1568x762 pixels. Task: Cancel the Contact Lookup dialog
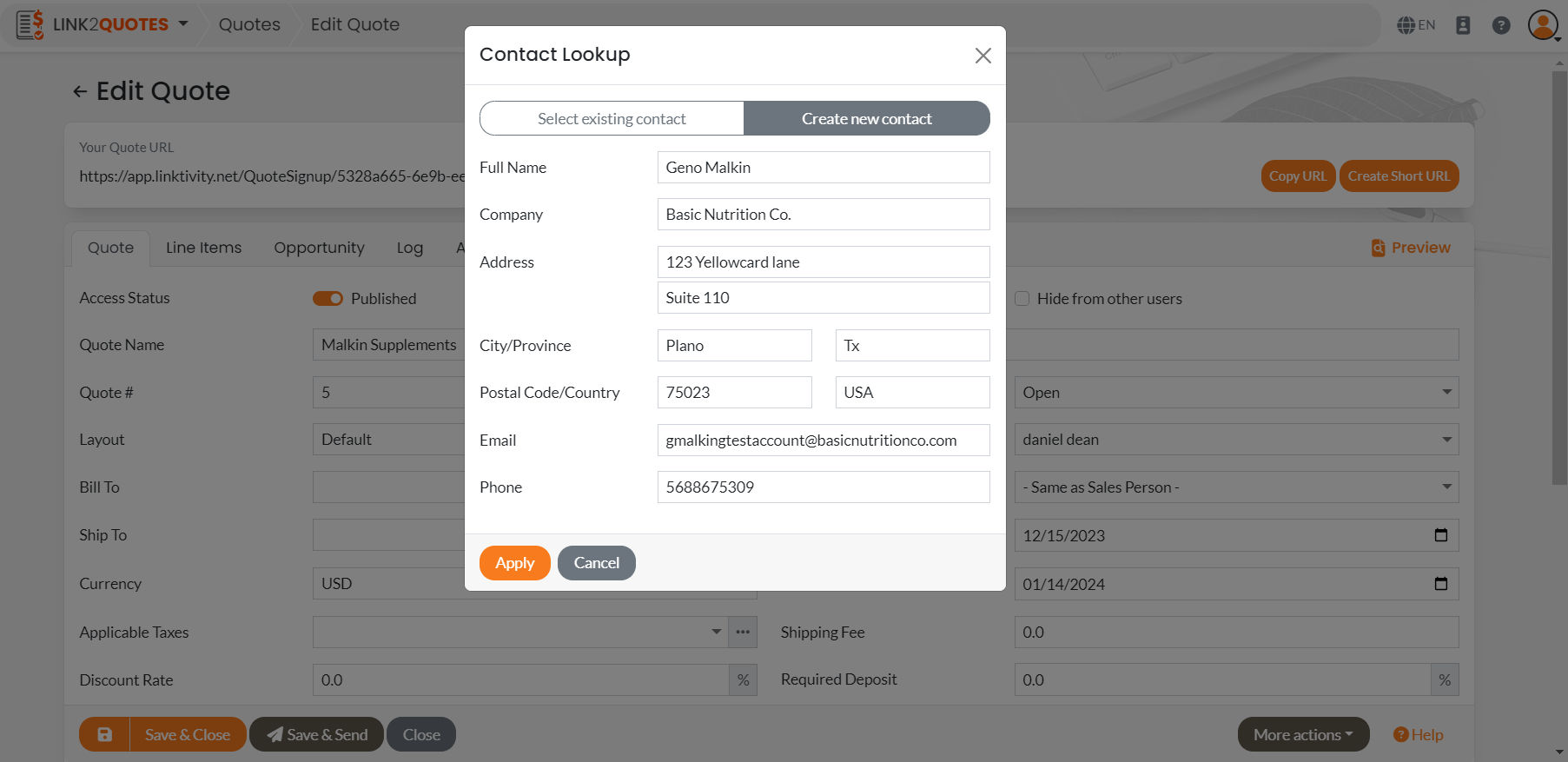(x=596, y=563)
